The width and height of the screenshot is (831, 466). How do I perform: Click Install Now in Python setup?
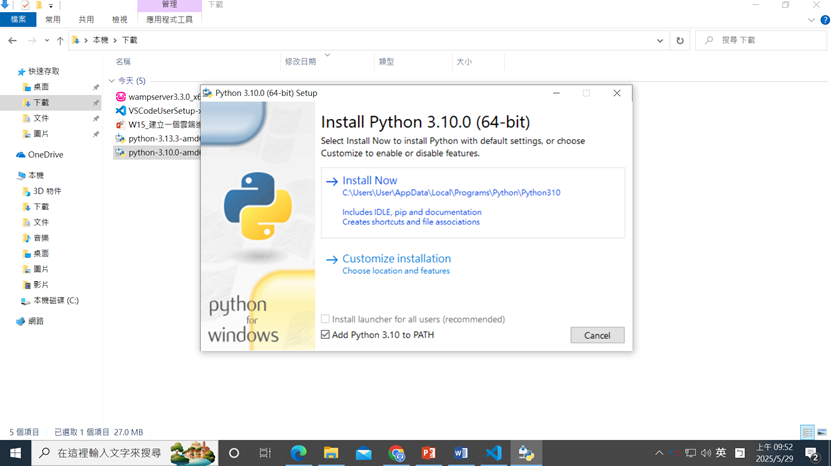coord(369,181)
